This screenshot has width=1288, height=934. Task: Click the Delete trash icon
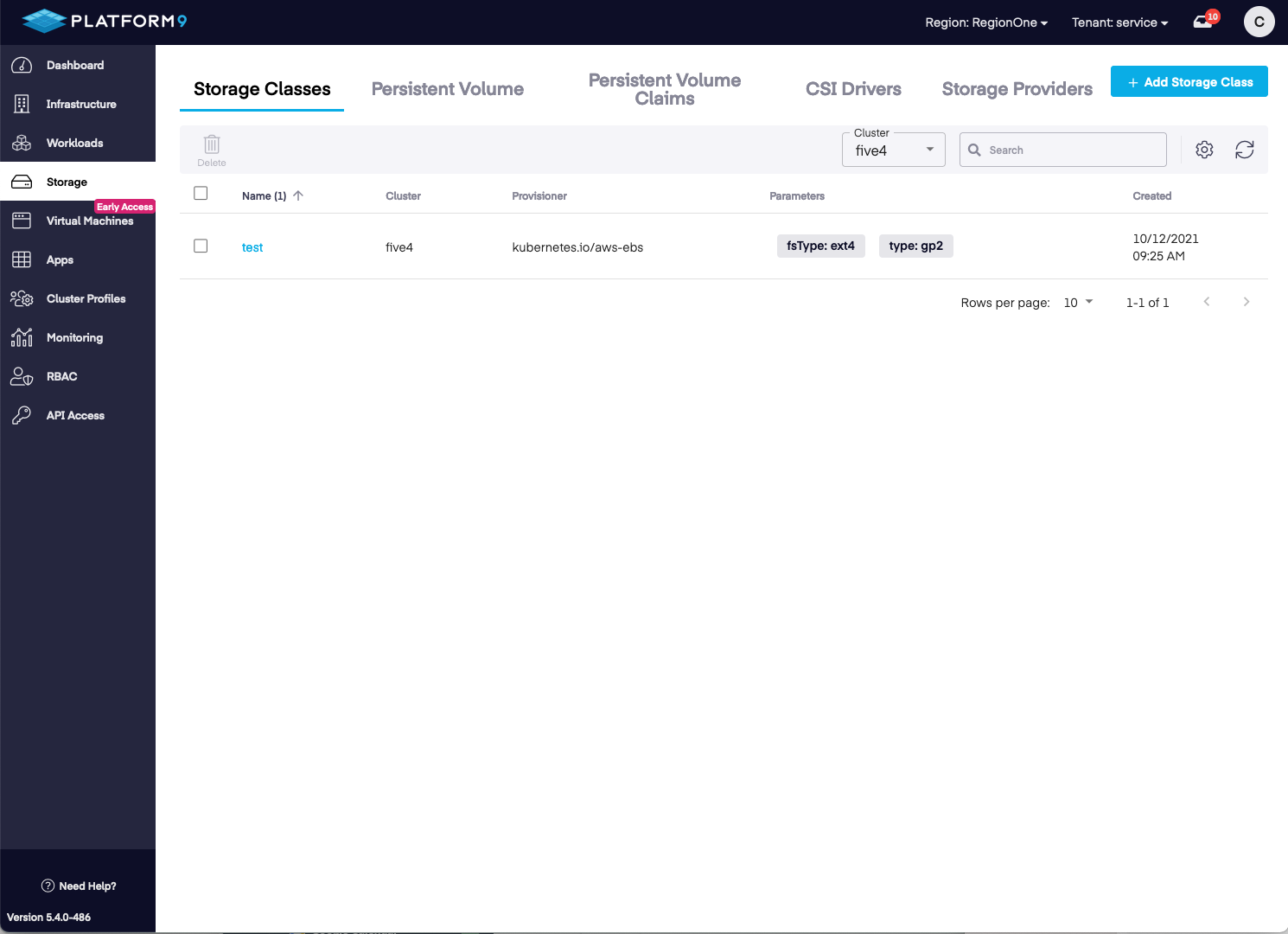(x=212, y=145)
